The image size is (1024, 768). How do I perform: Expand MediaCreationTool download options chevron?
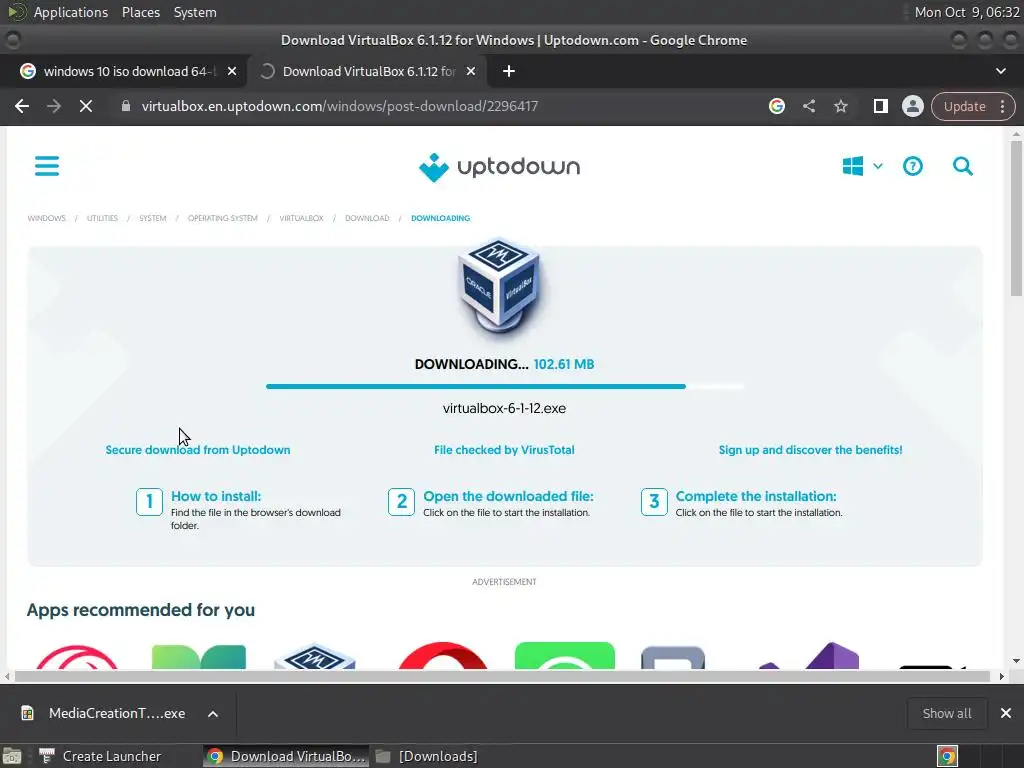[213, 714]
